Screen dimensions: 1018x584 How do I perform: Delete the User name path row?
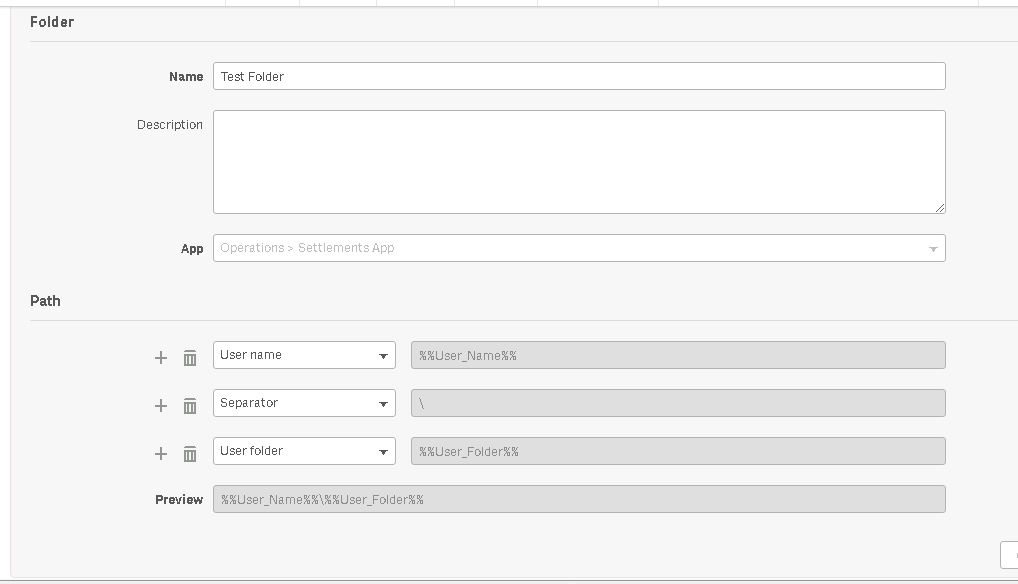[190, 357]
